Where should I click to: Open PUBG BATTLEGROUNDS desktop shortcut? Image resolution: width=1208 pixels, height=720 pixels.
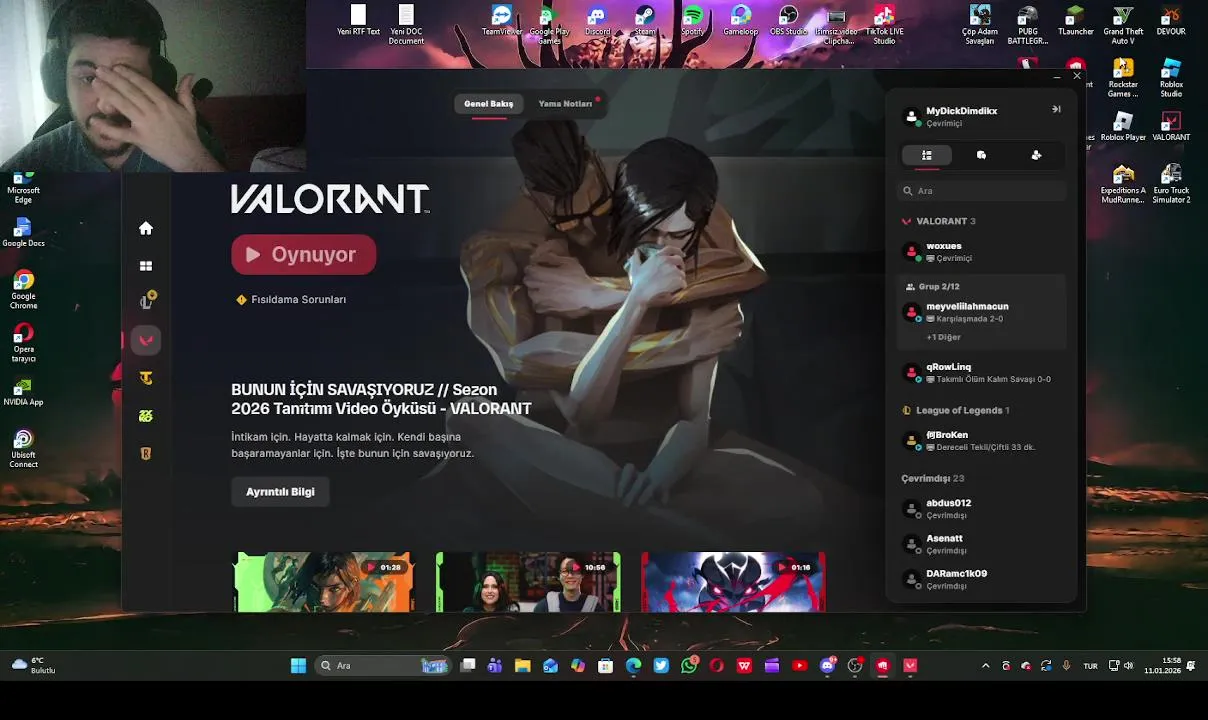[1027, 24]
